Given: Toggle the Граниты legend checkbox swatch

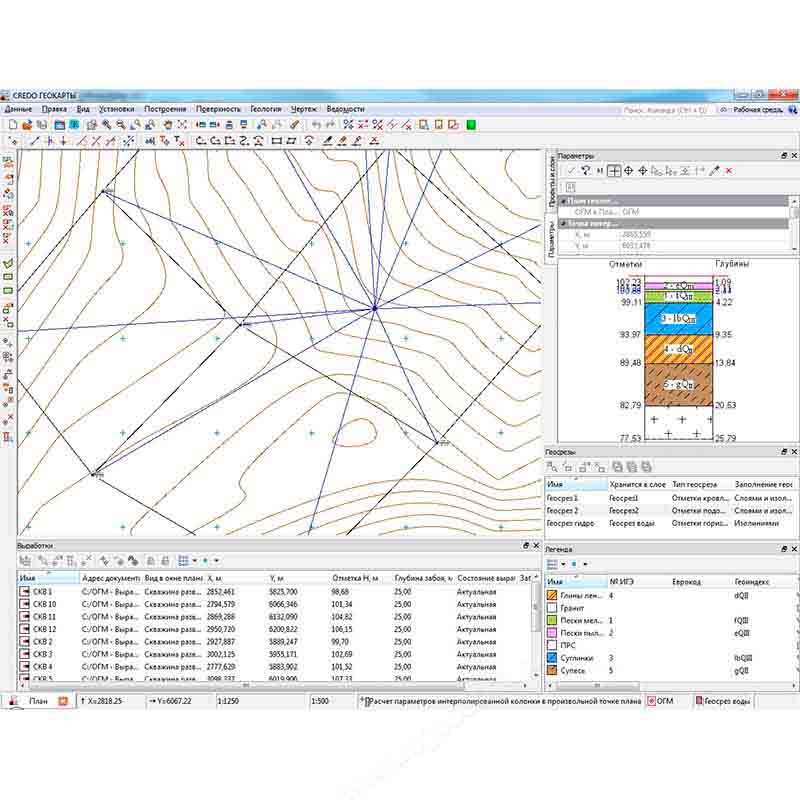Looking at the screenshot, I should (553, 607).
